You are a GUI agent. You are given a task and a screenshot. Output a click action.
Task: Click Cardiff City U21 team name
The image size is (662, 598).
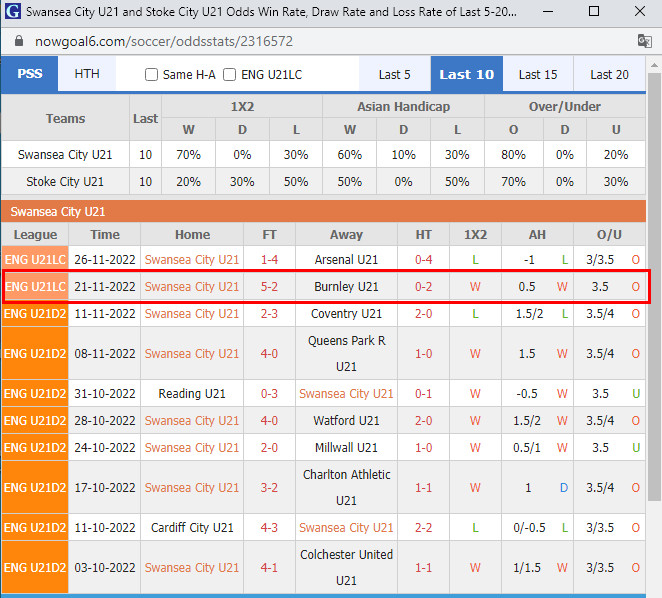pyautogui.click(x=192, y=528)
